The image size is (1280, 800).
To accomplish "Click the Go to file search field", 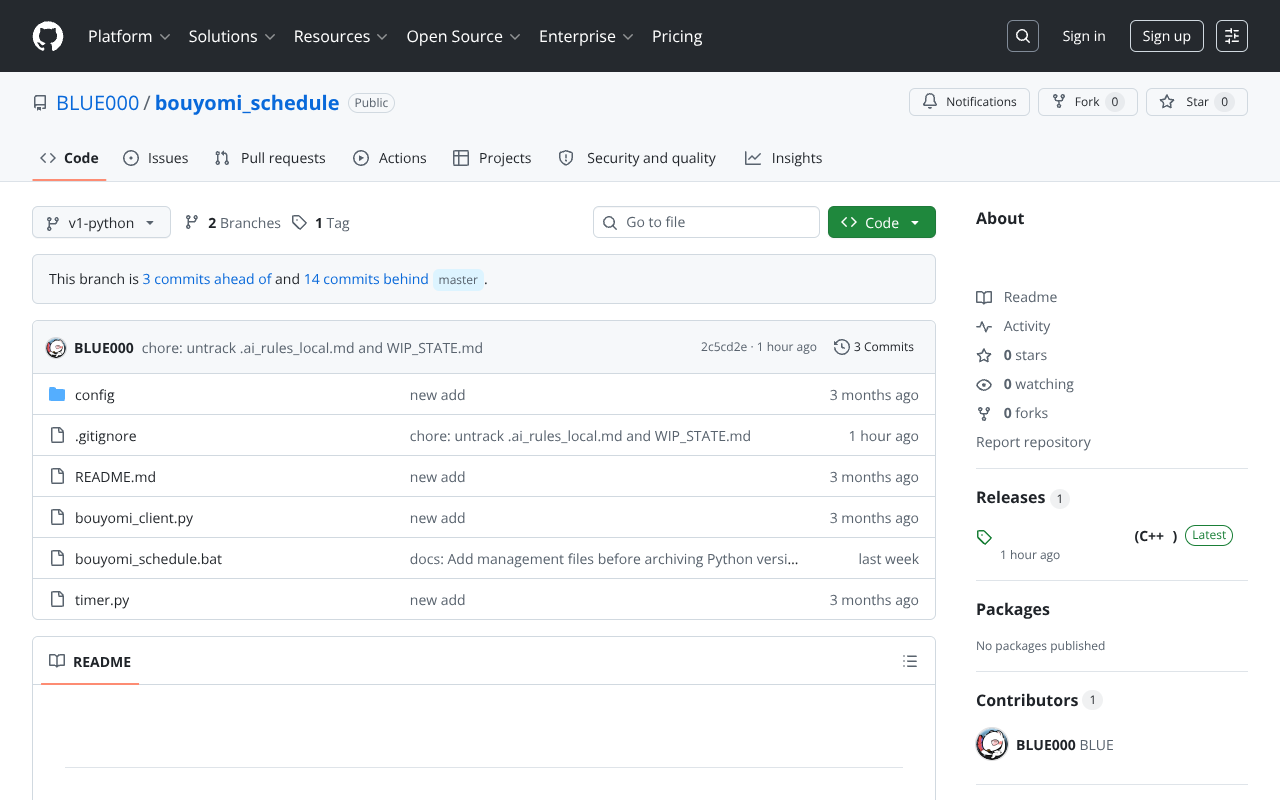I will [x=706, y=222].
